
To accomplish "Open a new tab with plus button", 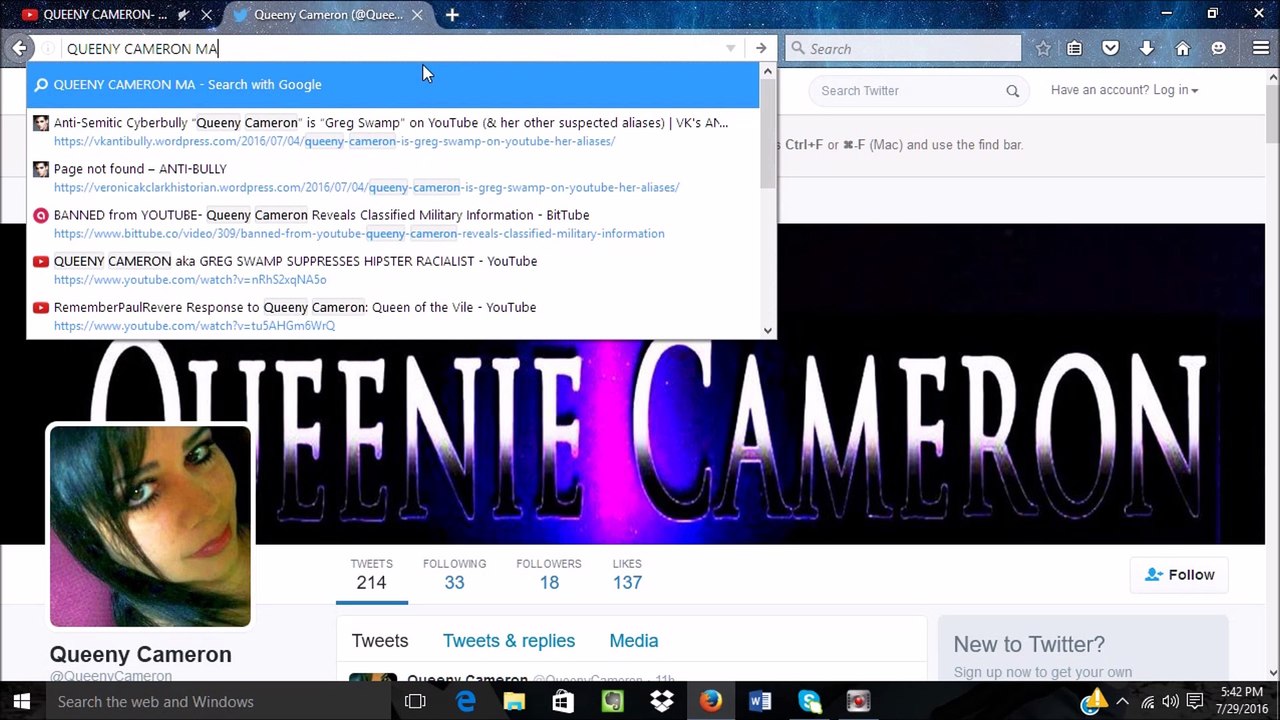I will (x=452, y=15).
